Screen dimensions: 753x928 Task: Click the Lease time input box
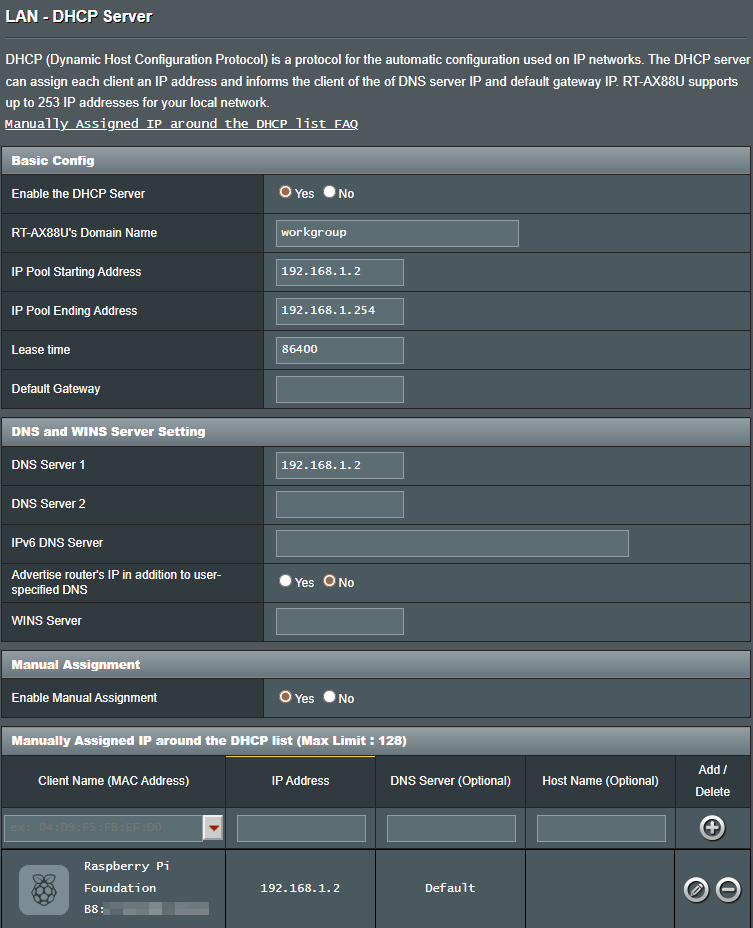tap(340, 350)
